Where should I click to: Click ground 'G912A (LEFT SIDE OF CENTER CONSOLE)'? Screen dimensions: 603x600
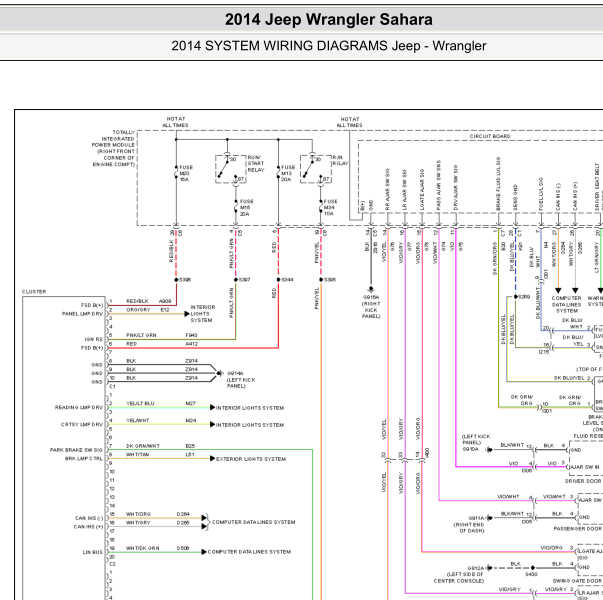tap(459, 574)
